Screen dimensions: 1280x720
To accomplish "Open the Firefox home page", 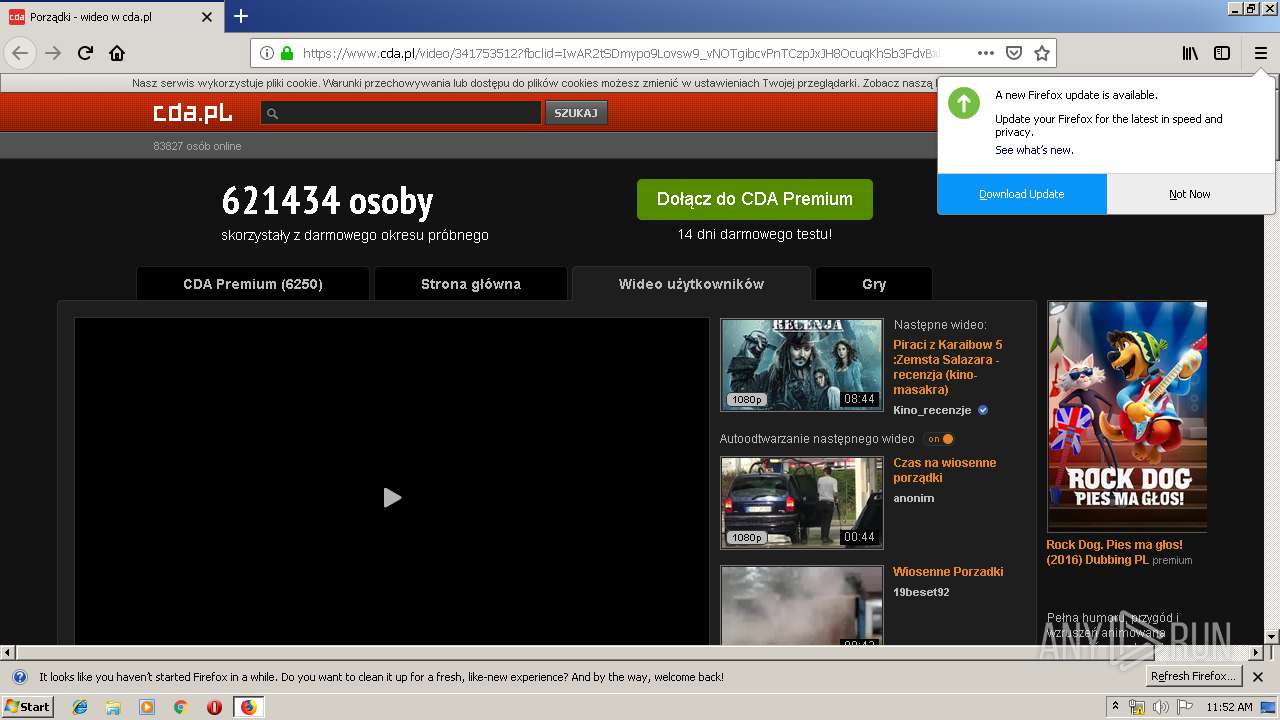I will coord(117,53).
